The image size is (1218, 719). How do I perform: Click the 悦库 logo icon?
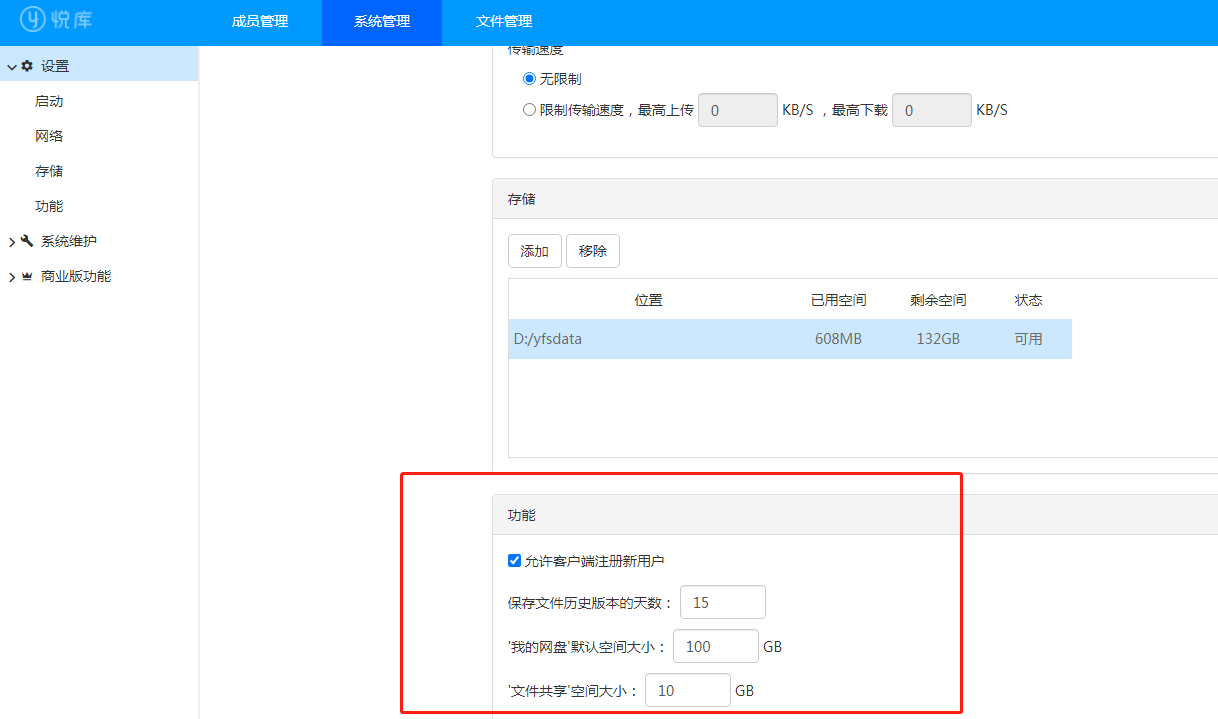33,19
